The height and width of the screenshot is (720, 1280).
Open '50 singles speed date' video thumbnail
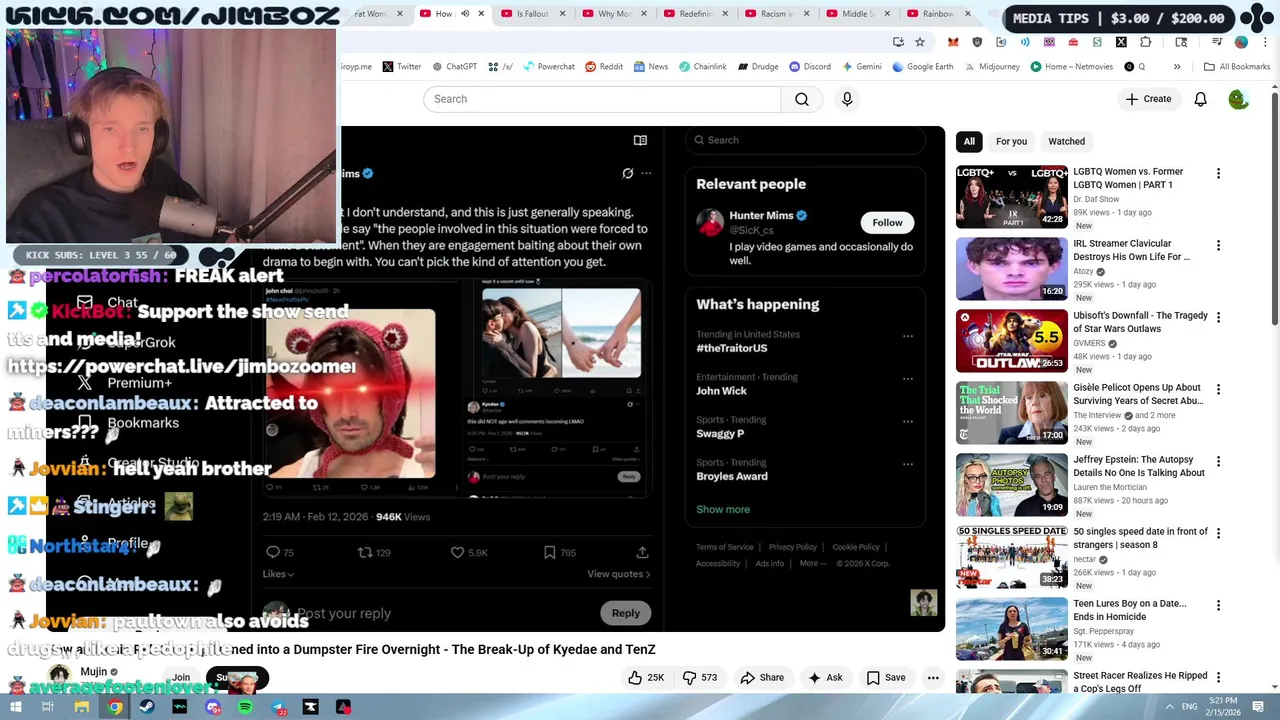[x=1011, y=557]
